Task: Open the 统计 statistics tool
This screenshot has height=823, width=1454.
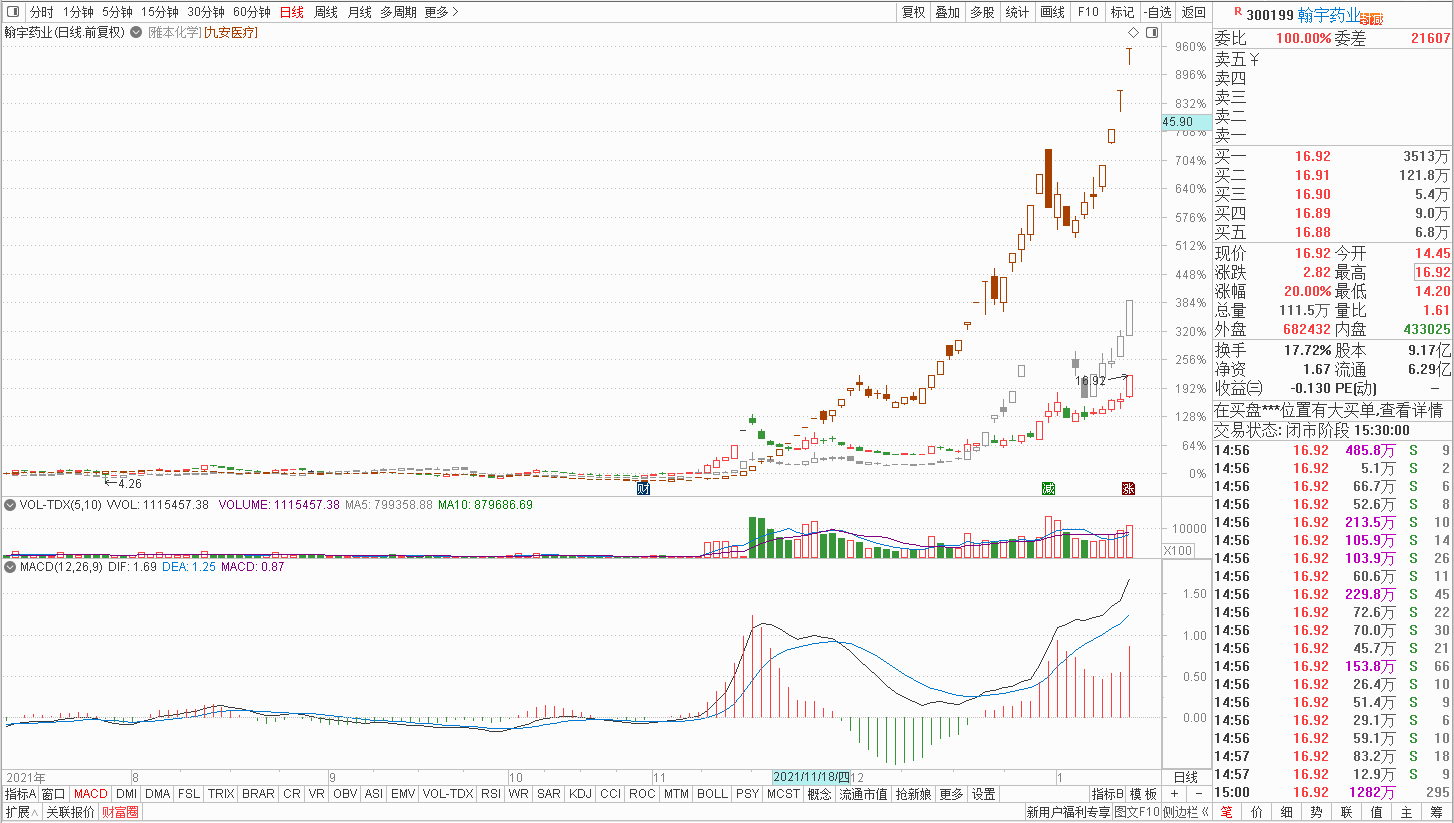Action: pyautogui.click(x=1017, y=12)
